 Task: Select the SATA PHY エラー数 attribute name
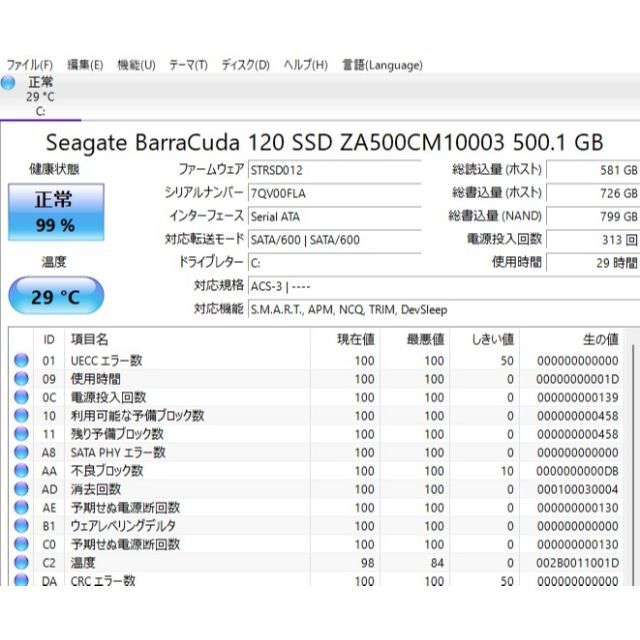118,452
